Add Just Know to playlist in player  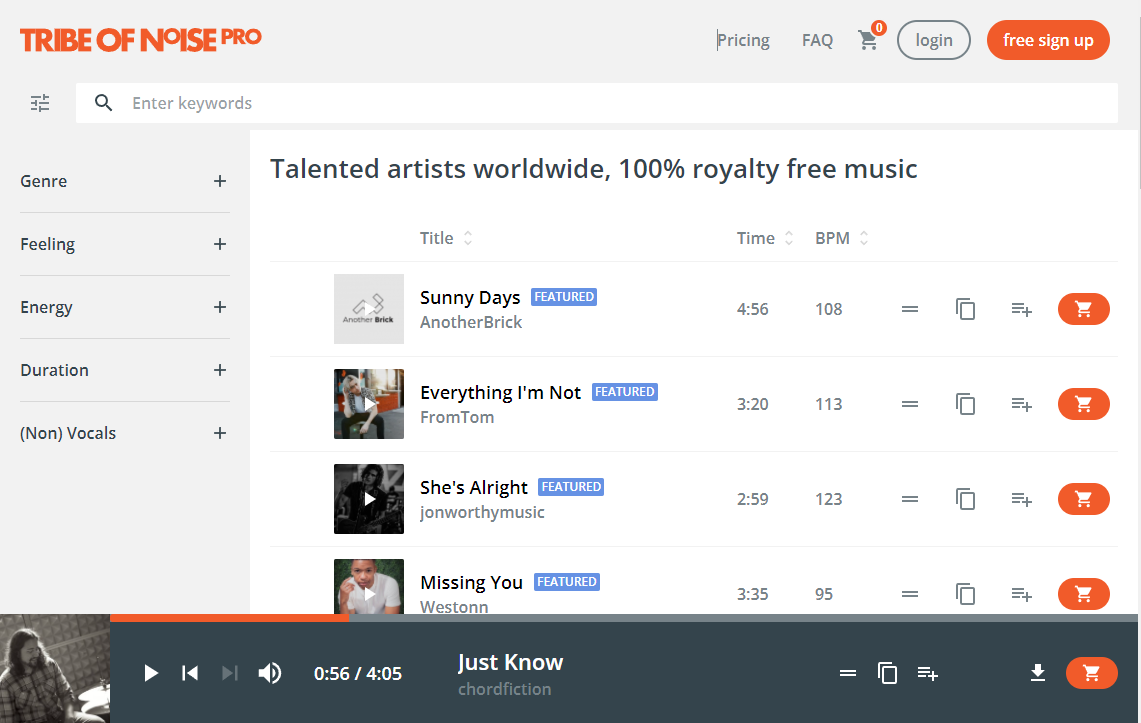click(x=928, y=674)
